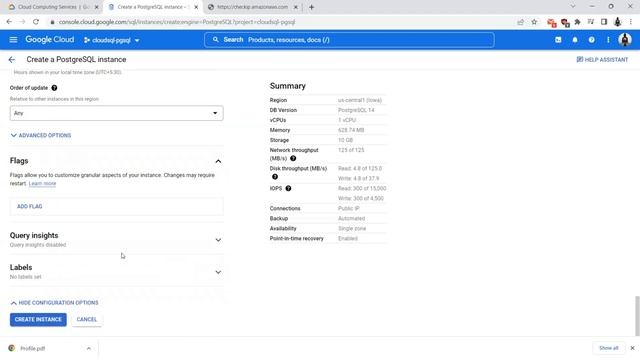Activate Cloud Shell icon in header

[x=558, y=40]
